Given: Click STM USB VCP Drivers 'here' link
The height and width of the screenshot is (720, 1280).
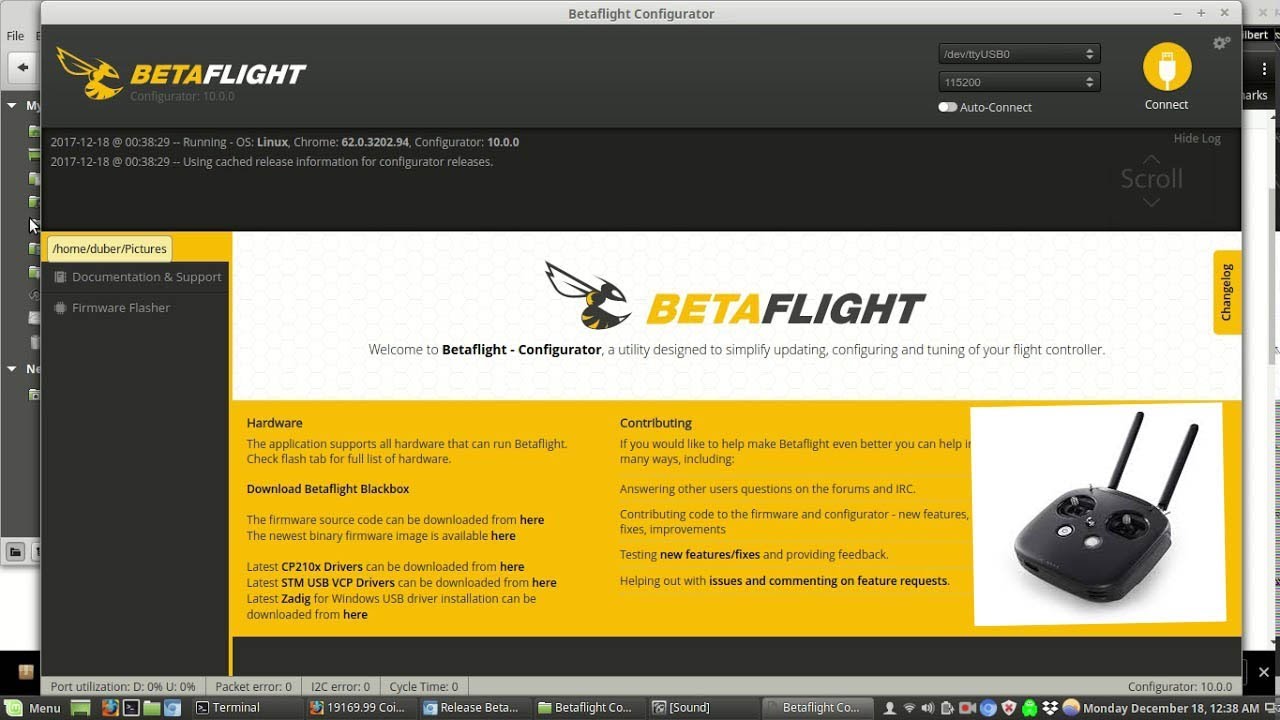Looking at the screenshot, I should click(544, 583).
